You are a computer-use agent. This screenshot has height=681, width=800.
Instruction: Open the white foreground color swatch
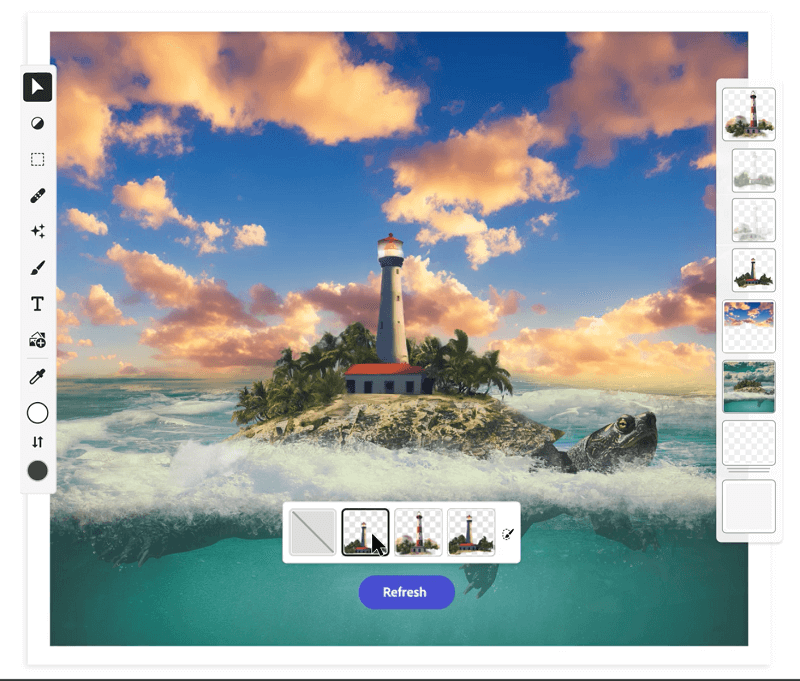point(37,413)
